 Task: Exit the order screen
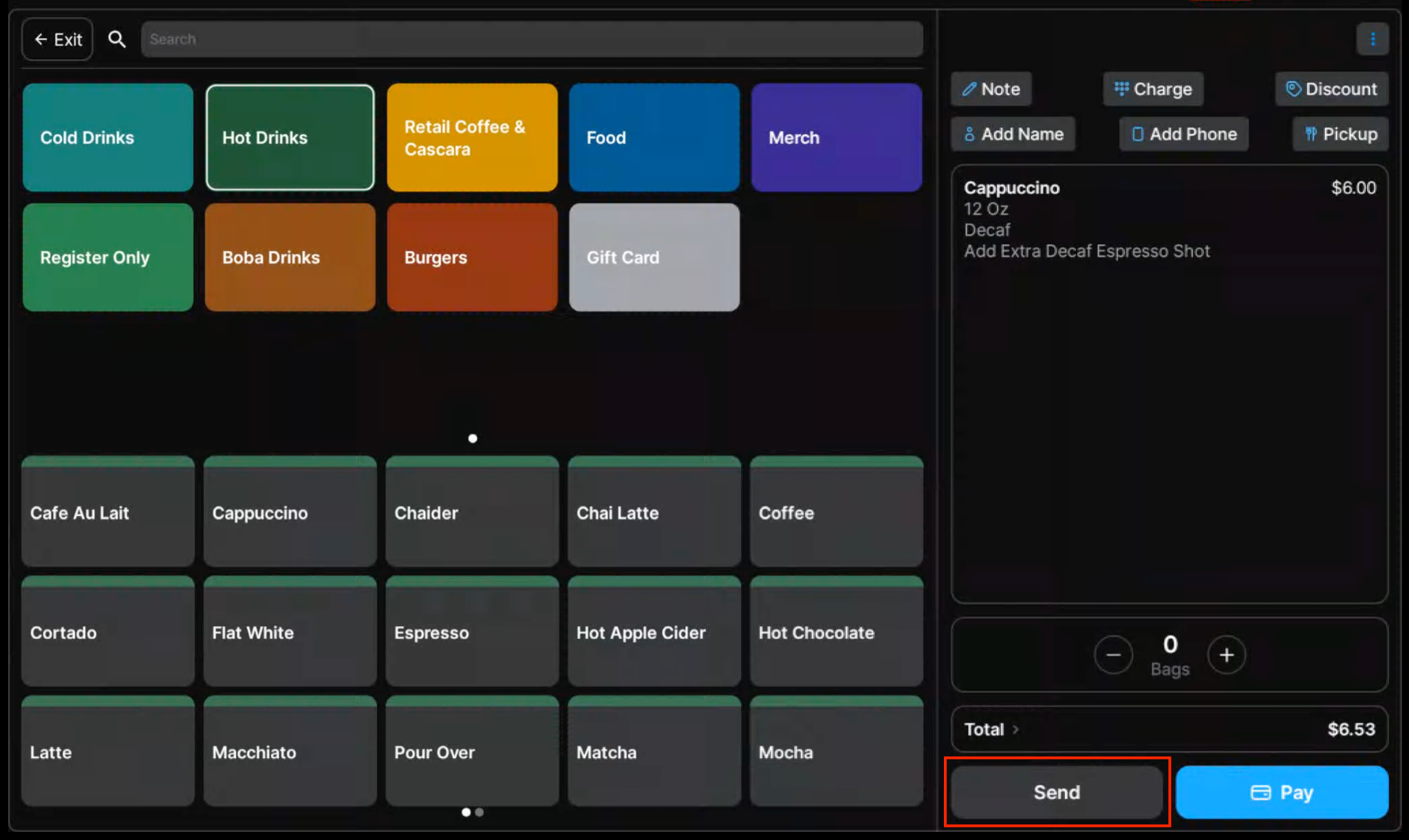(x=58, y=39)
